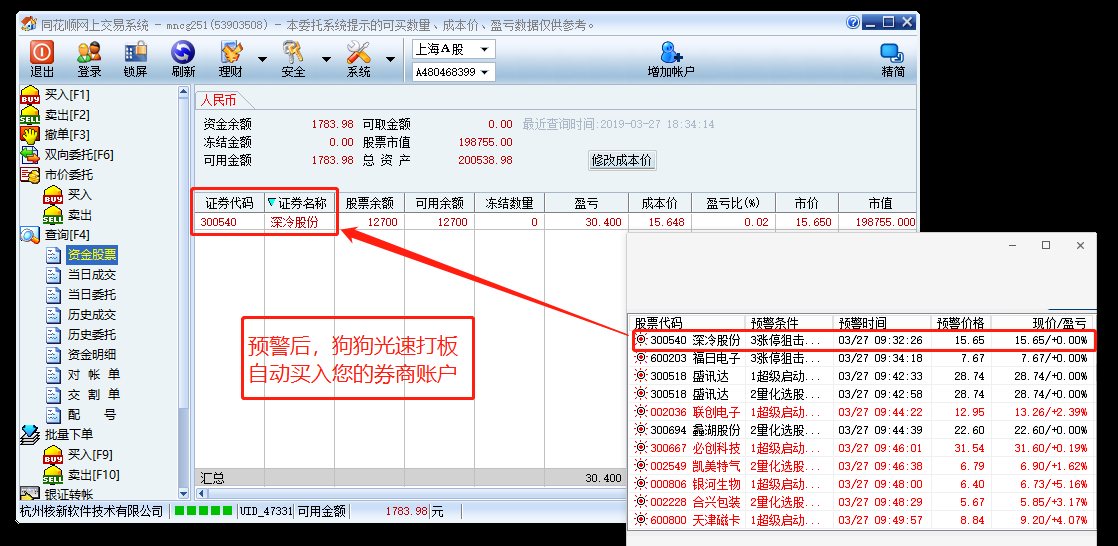Select 卖出[F10] batch sell item
Image resolution: width=1118 pixels, height=546 pixels.
(x=81, y=474)
